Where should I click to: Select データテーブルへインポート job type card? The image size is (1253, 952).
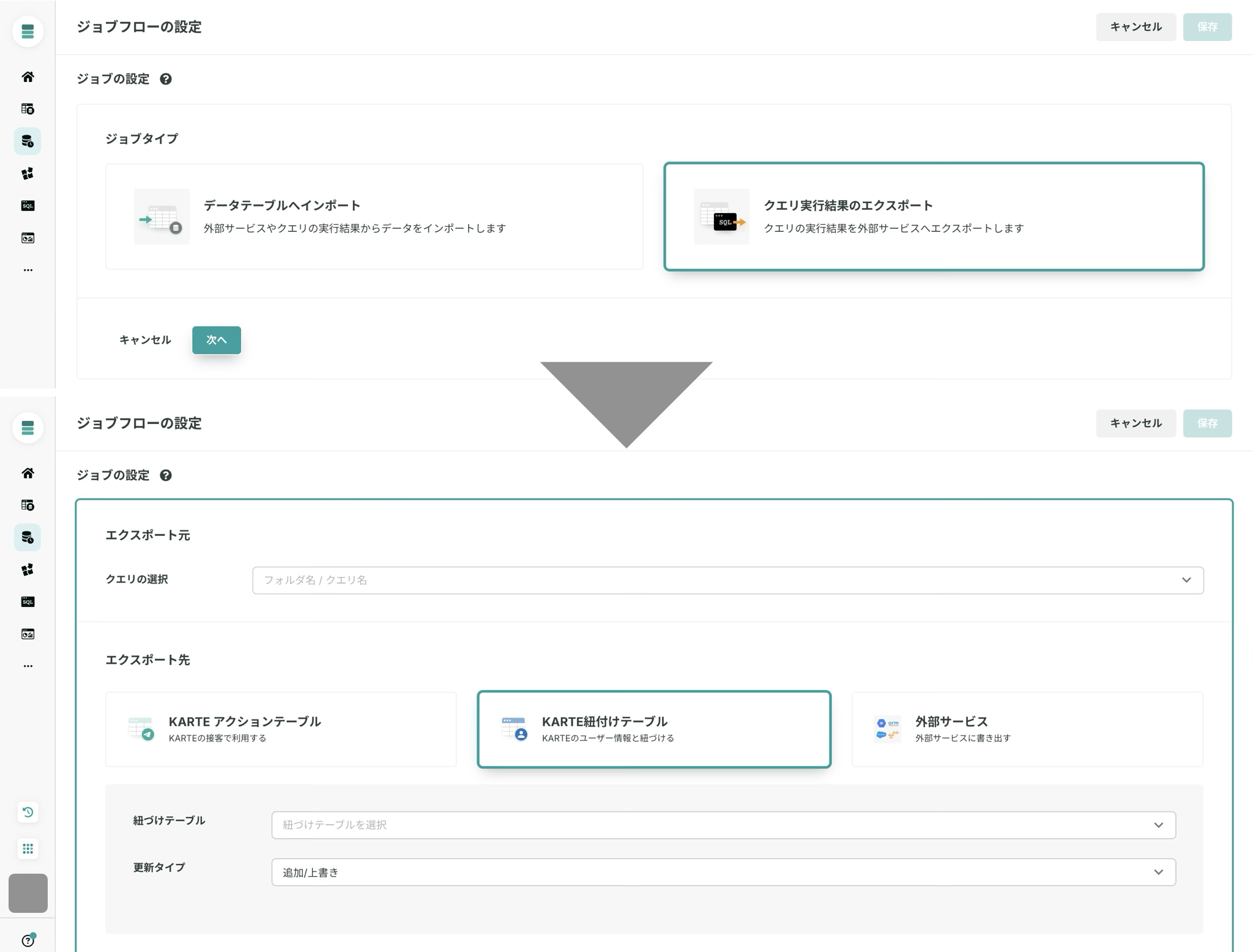tap(374, 217)
